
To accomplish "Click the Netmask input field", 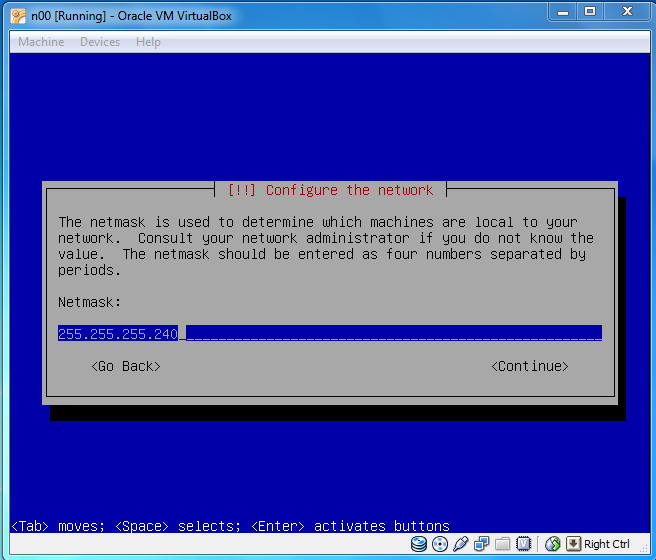I will click(330, 333).
